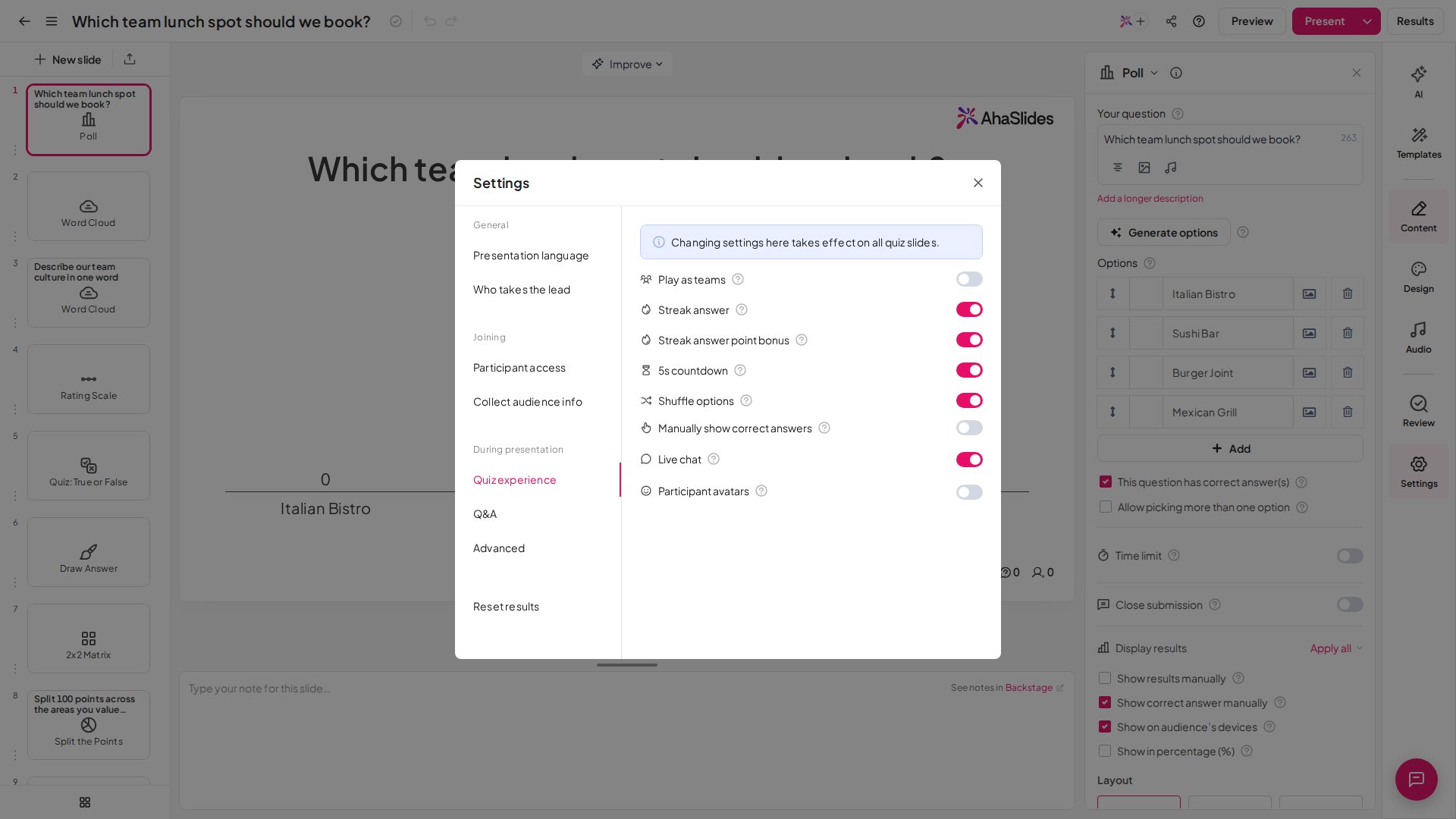
Task: Open the Audio panel icon
Action: (x=1418, y=337)
